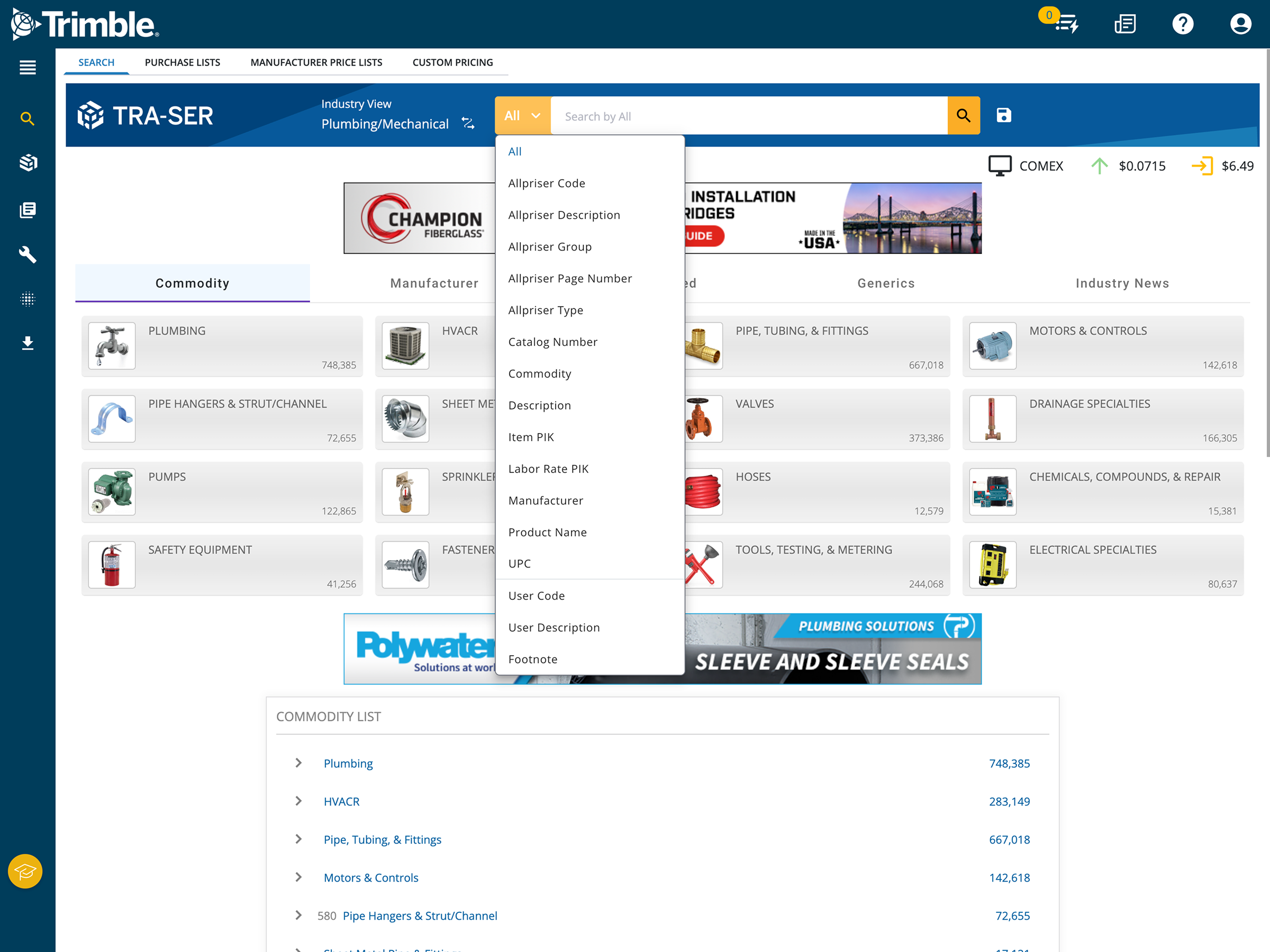
Task: Select the SEARCH tab
Action: (x=96, y=62)
